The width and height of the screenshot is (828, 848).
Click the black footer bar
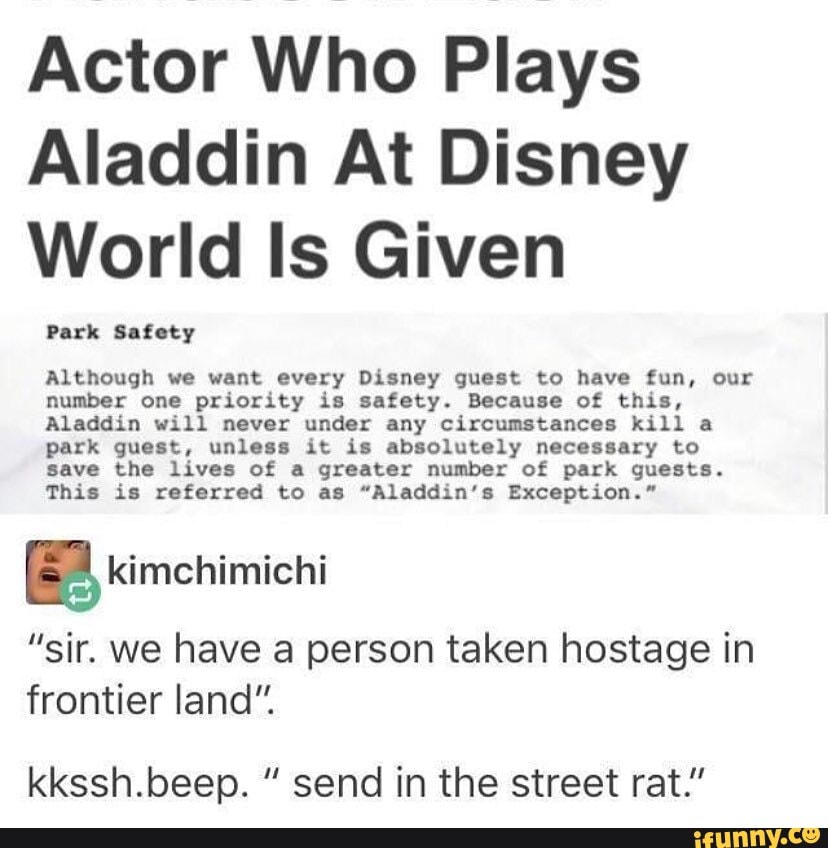click(x=414, y=838)
